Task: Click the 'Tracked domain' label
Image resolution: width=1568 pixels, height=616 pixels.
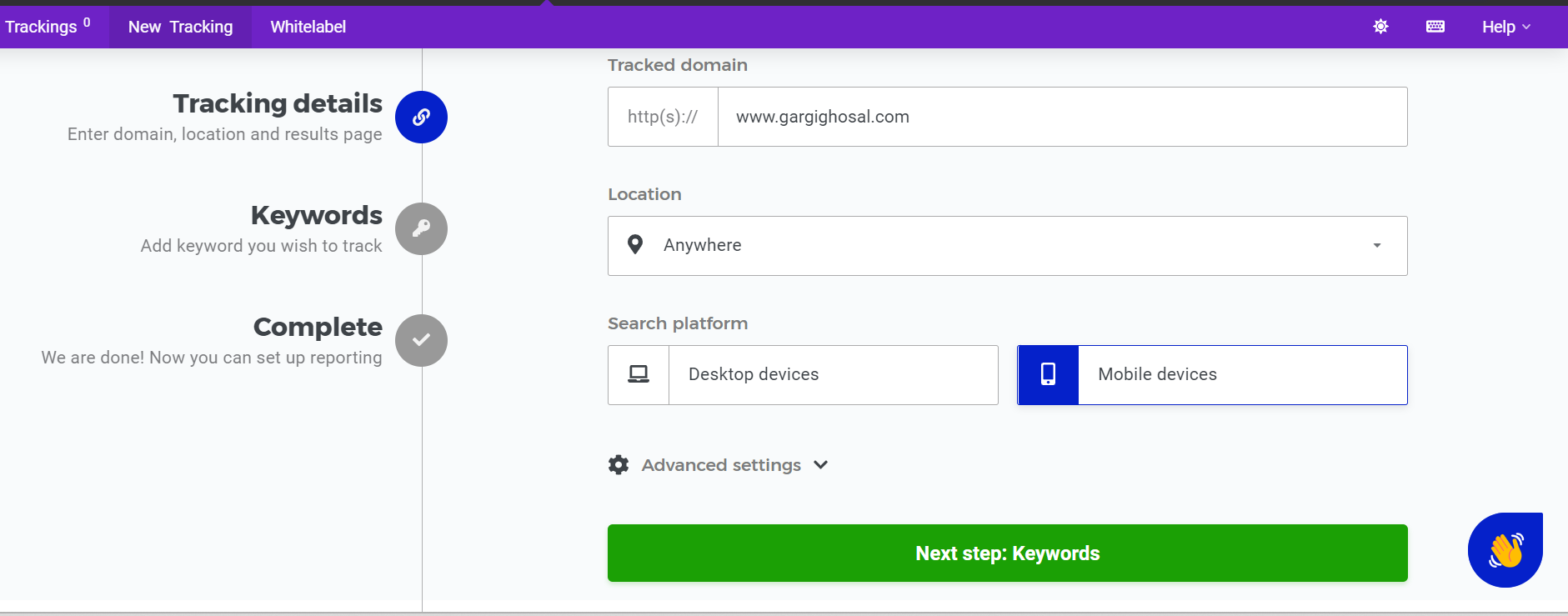Action: point(678,65)
